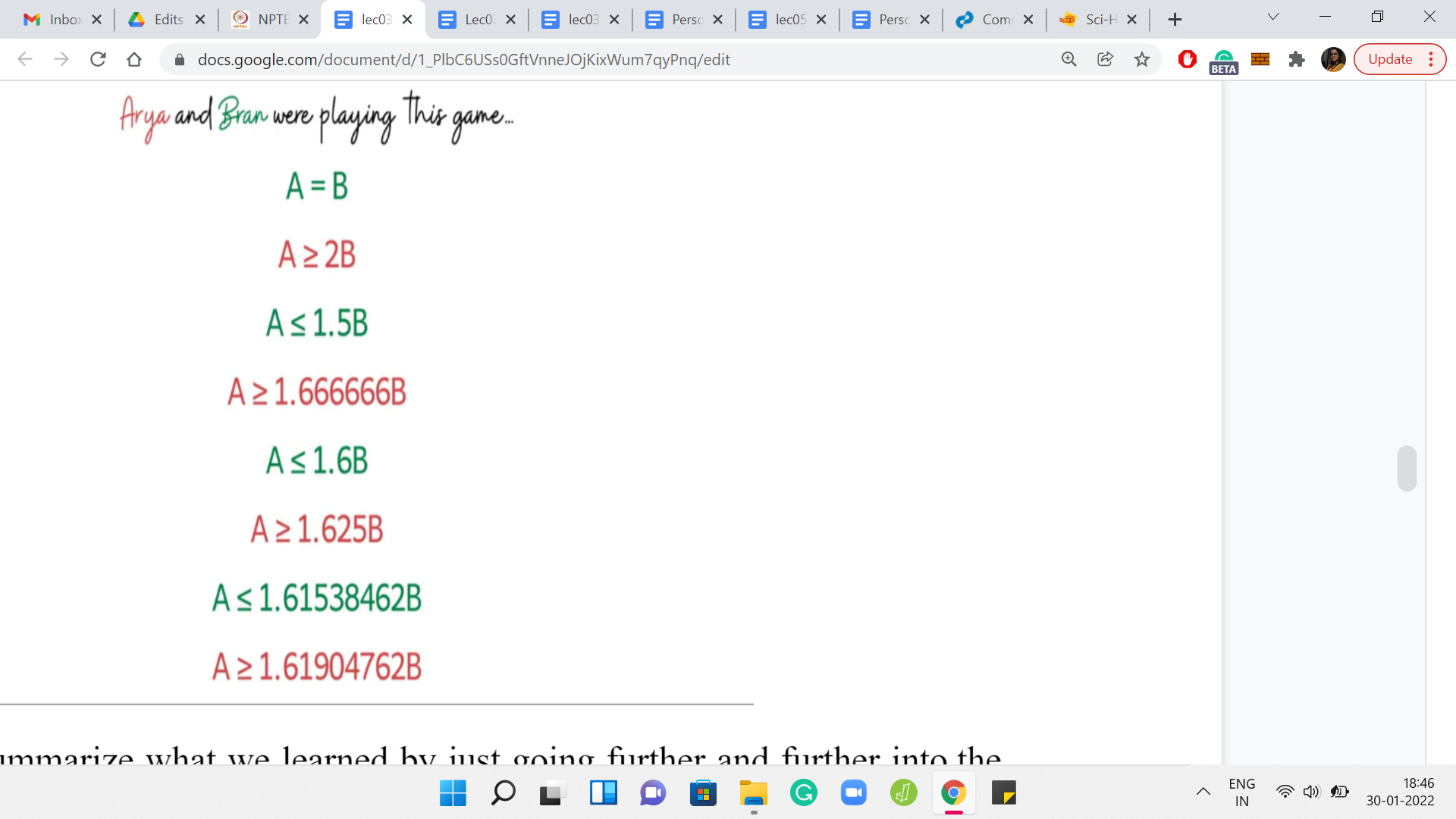This screenshot has width=1456, height=819.
Task: Open a new browser tab
Action: tap(1175, 20)
